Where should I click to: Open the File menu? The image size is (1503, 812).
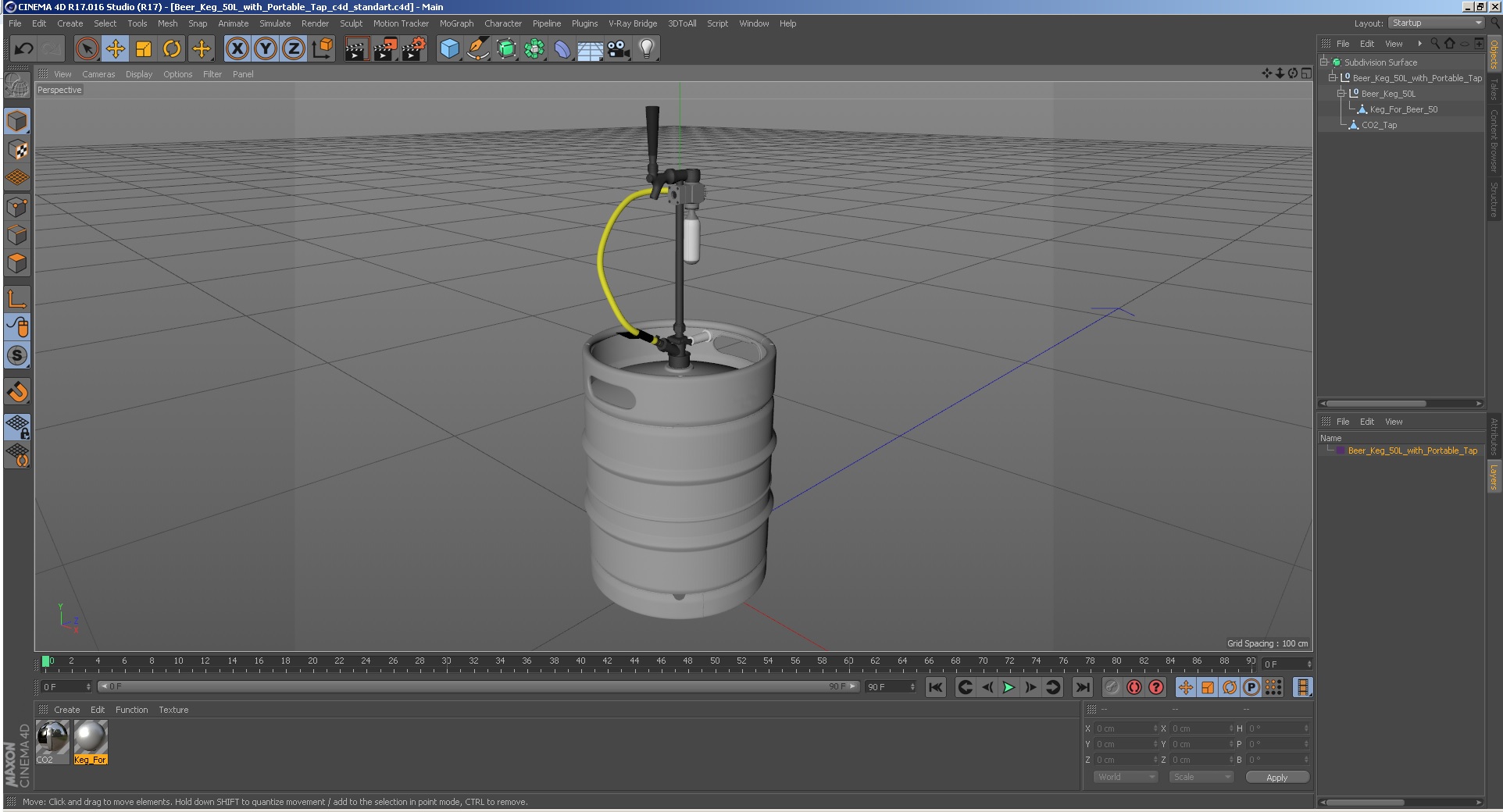click(x=15, y=23)
